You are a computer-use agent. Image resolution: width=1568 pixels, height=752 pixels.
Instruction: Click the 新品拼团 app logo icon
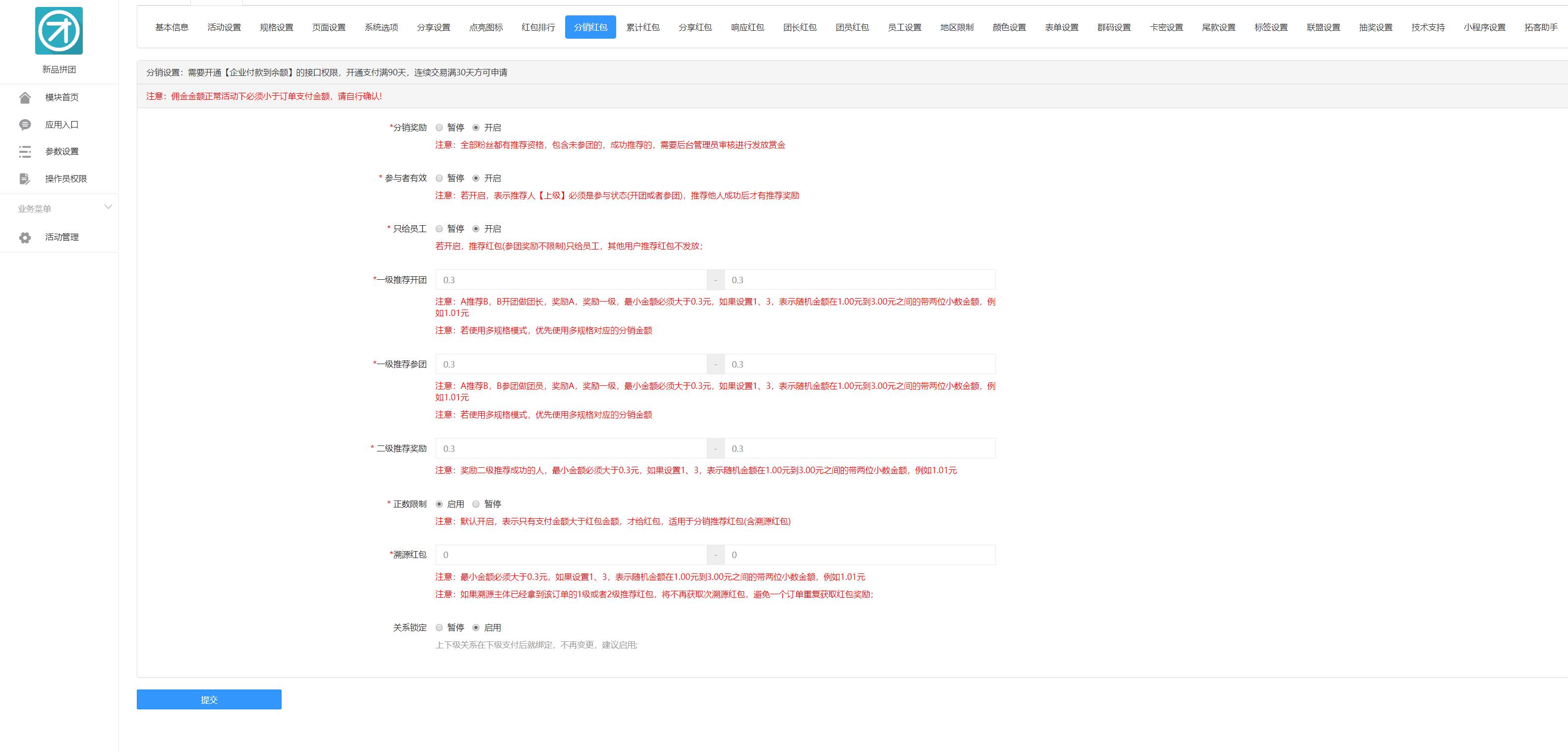point(59,31)
